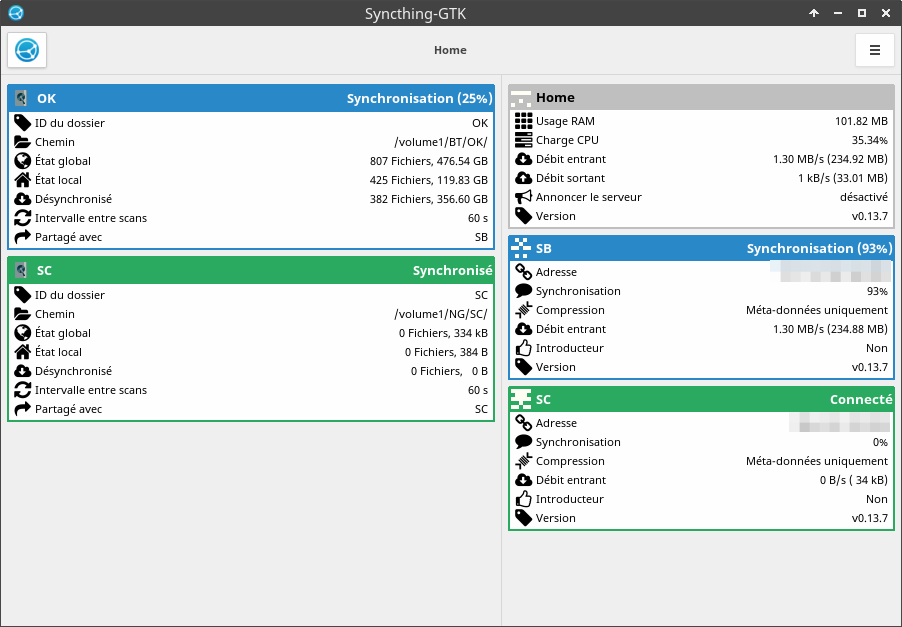902x627 pixels.
Task: Click the SB device identicon
Action: tap(521, 248)
